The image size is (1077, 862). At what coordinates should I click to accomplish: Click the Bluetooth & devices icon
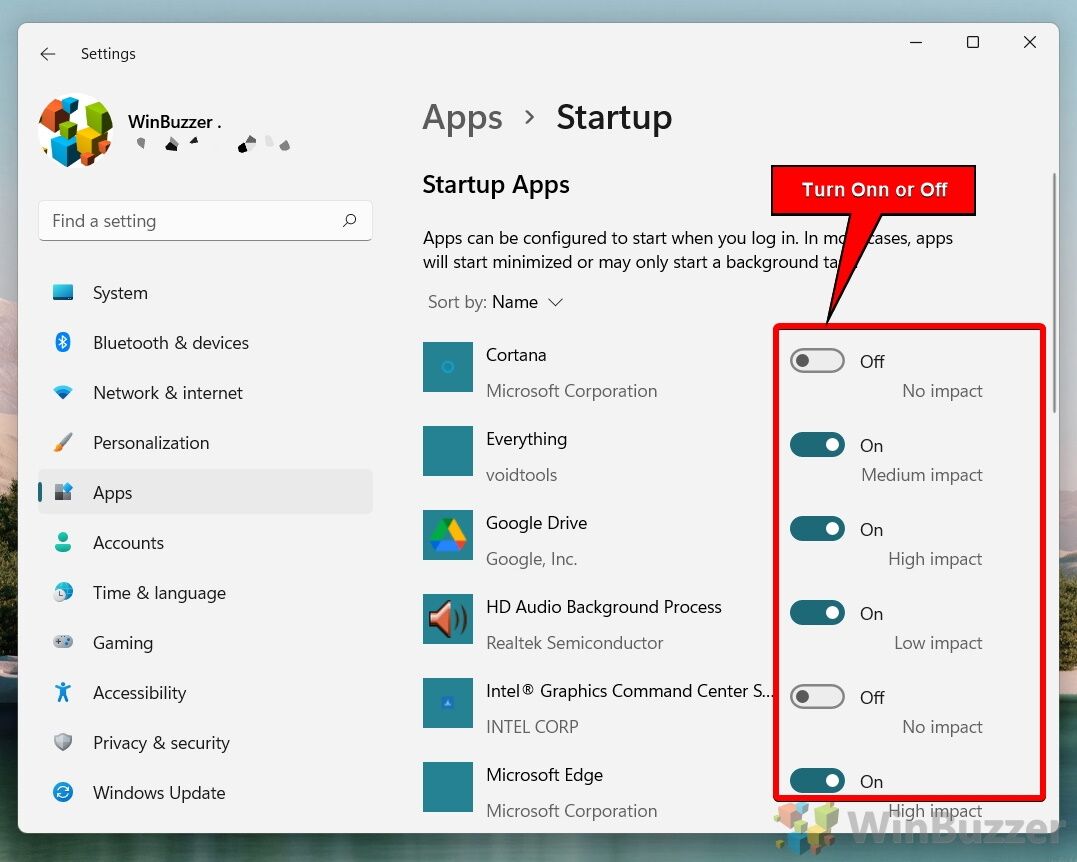coord(63,343)
